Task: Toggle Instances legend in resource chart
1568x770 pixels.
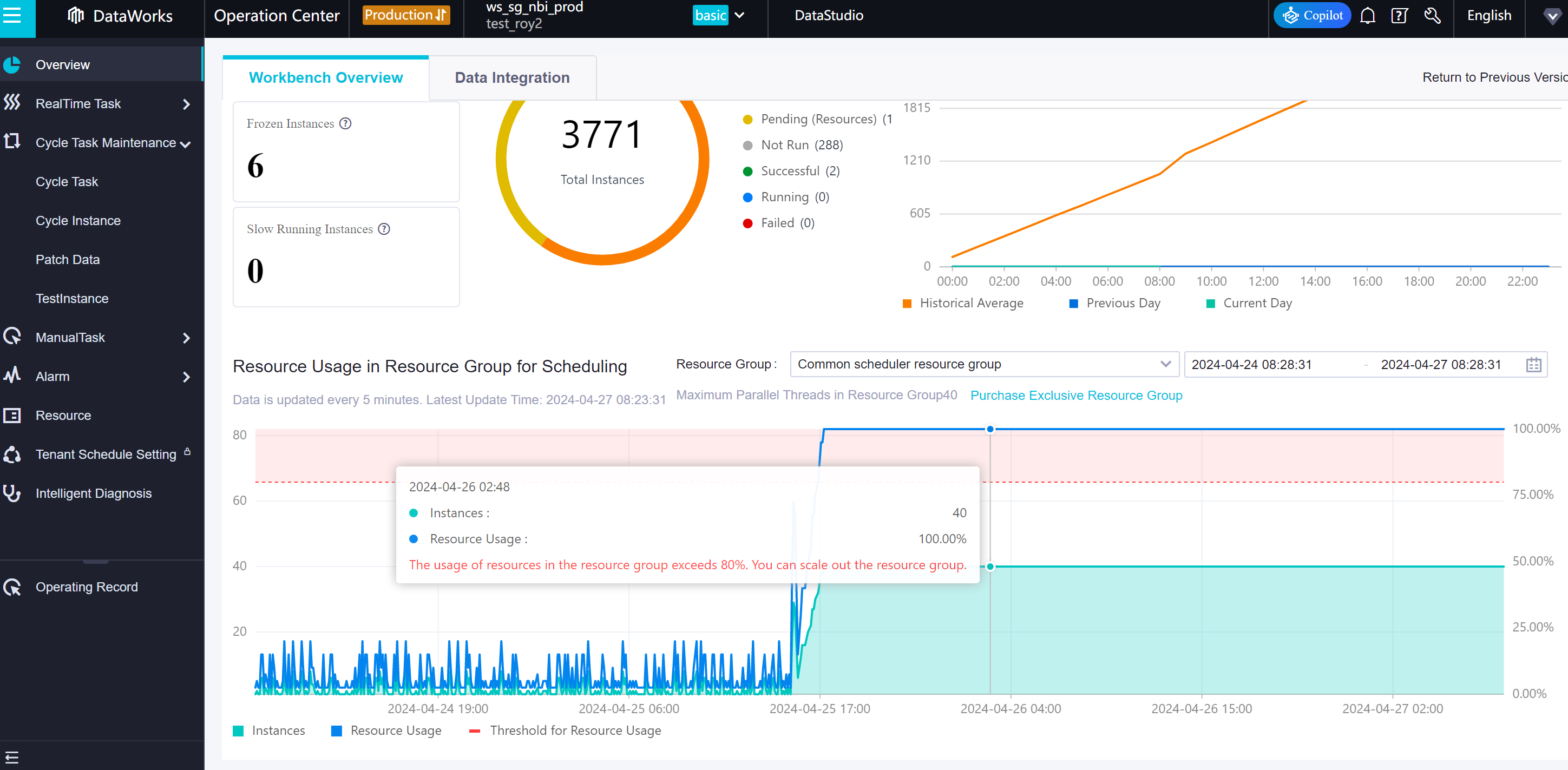Action: (x=269, y=730)
